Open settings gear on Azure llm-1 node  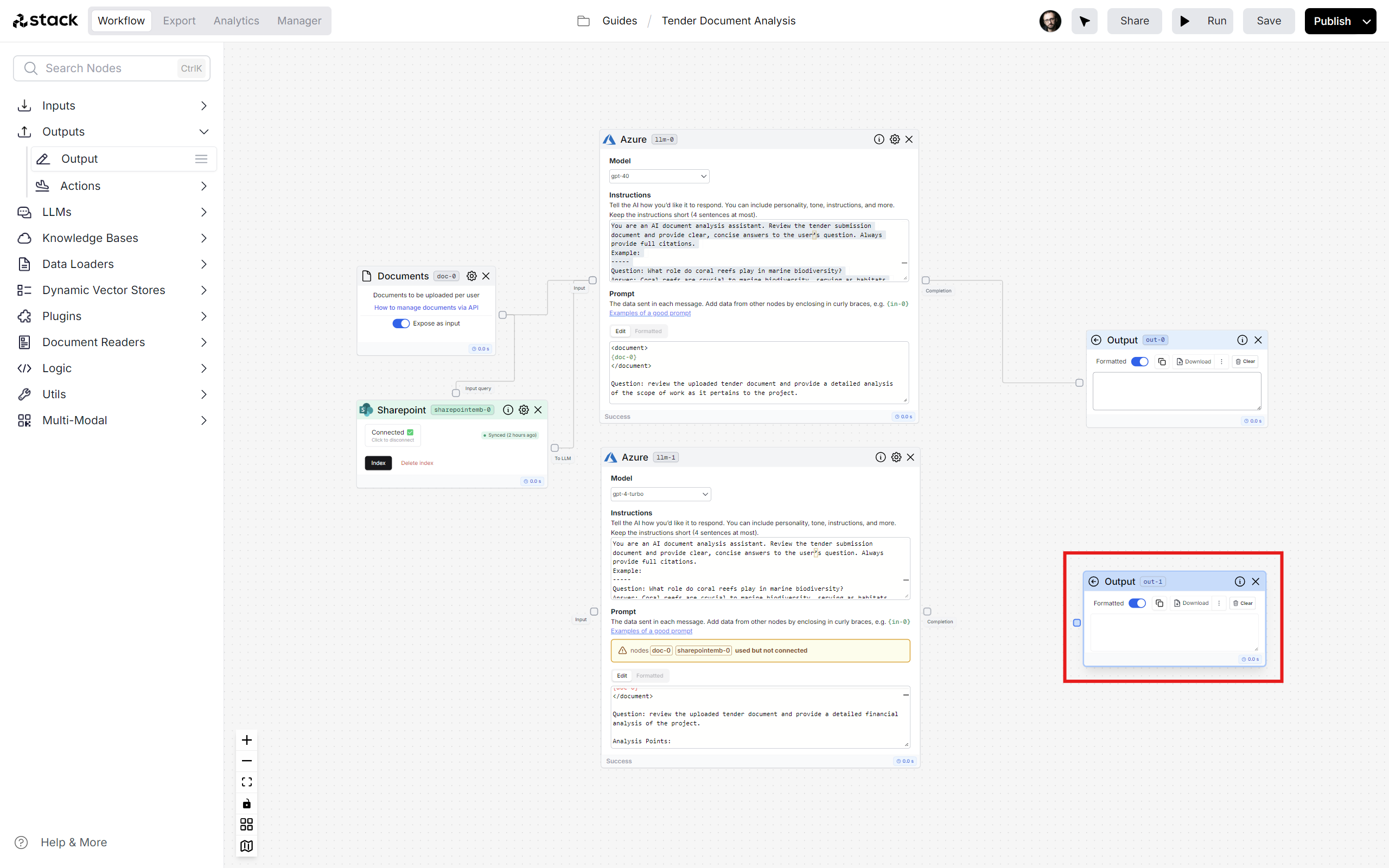pos(896,457)
